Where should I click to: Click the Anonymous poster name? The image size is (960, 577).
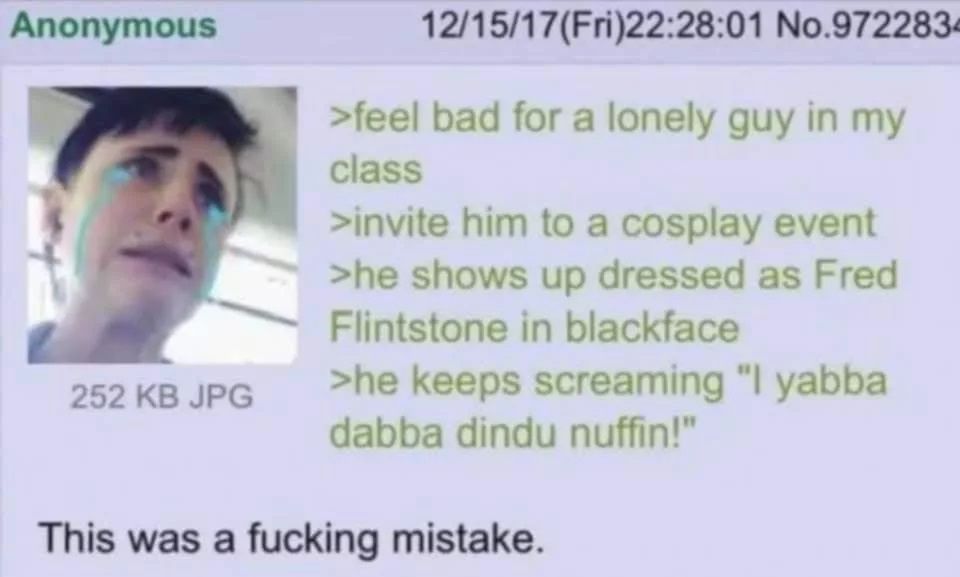[x=114, y=26]
